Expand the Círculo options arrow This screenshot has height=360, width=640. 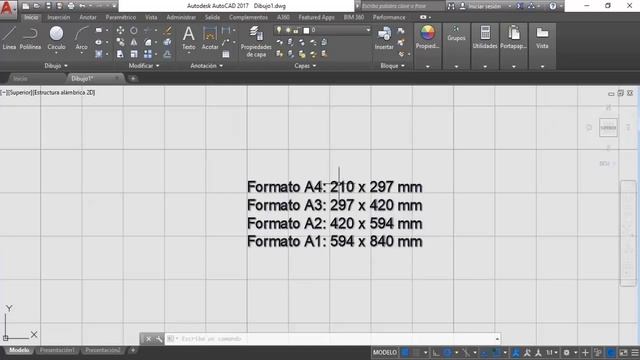(x=56, y=53)
